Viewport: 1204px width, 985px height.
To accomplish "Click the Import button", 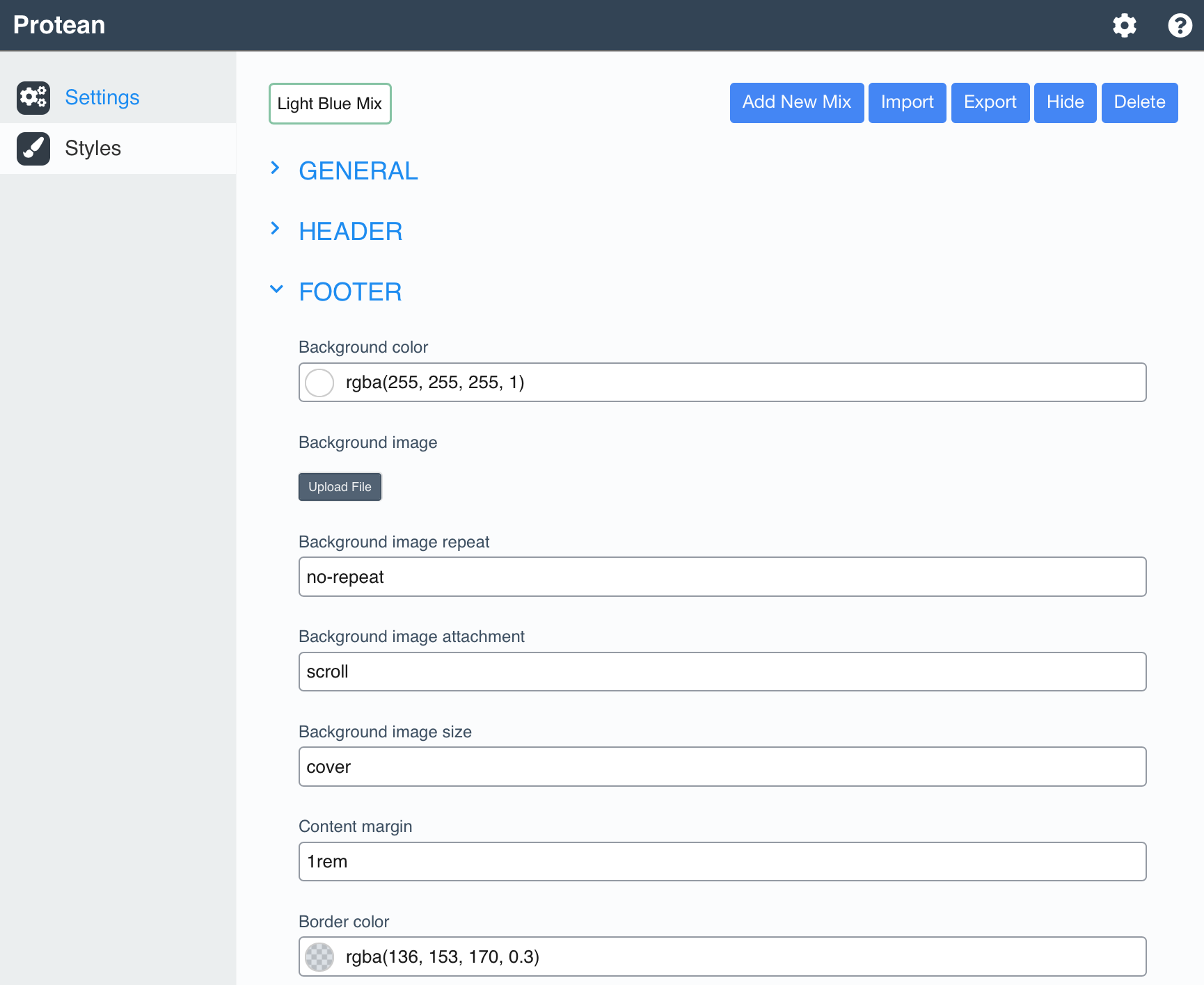I will pyautogui.click(x=907, y=103).
